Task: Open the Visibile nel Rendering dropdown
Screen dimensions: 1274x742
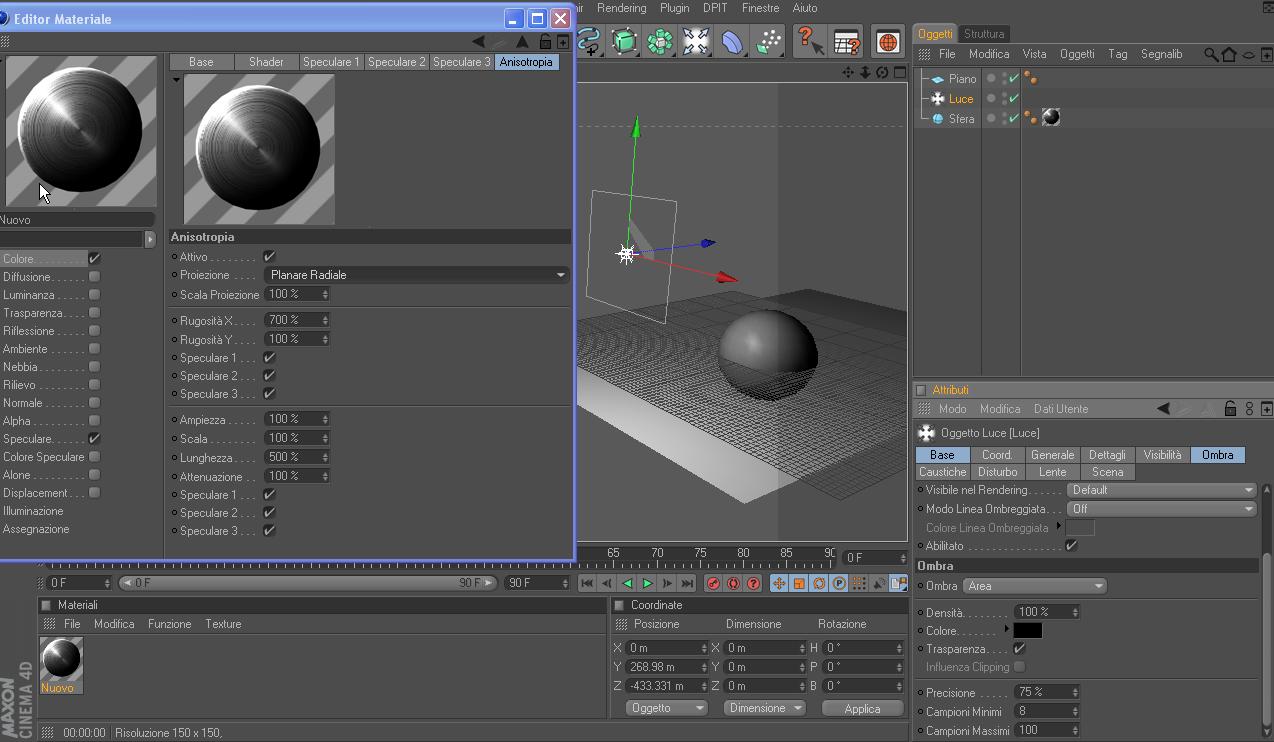Action: point(1161,490)
